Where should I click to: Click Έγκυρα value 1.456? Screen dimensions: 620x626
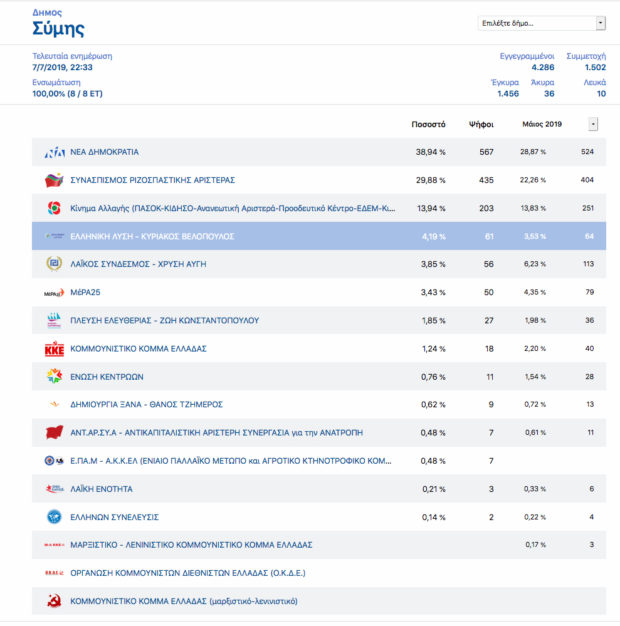pyautogui.click(x=508, y=93)
